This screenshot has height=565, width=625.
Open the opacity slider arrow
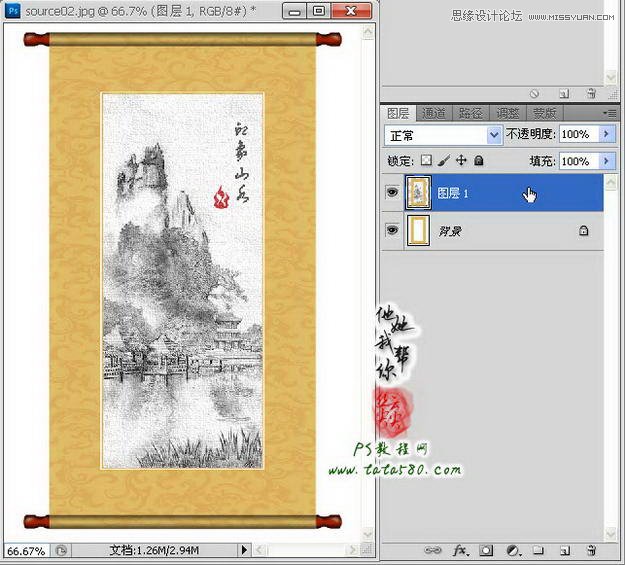click(x=607, y=134)
